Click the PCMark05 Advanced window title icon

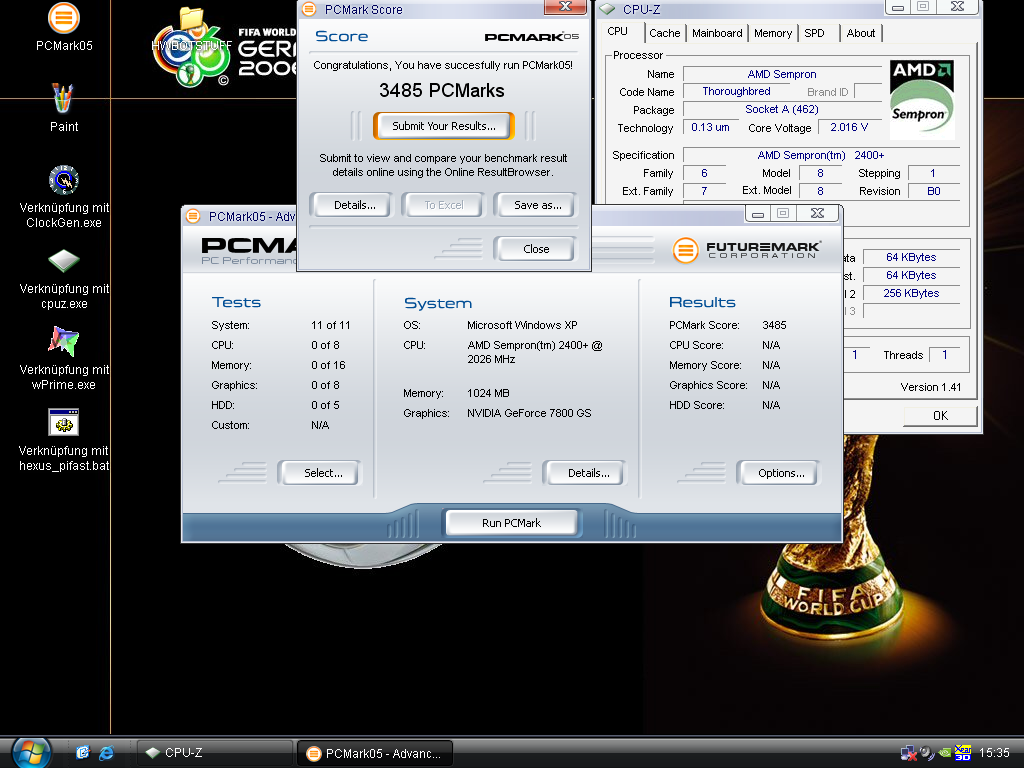point(193,216)
